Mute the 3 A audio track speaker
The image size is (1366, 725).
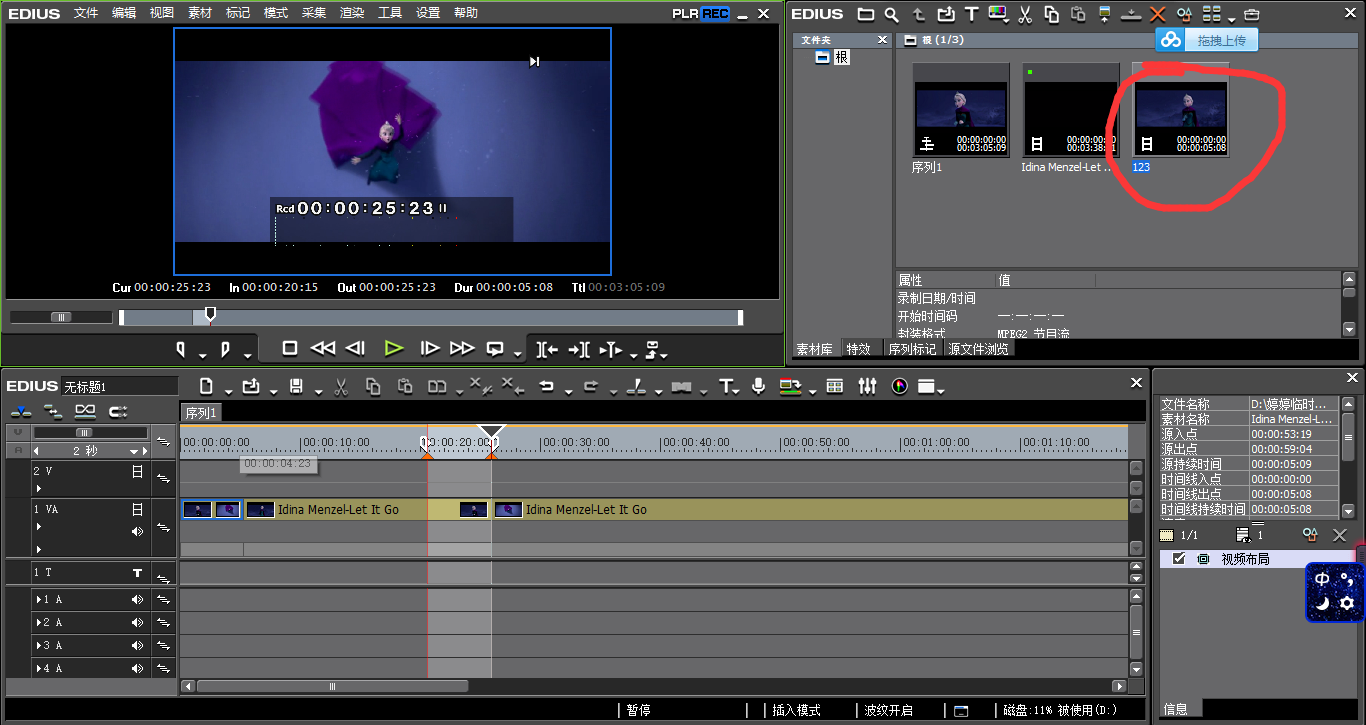tap(138, 646)
